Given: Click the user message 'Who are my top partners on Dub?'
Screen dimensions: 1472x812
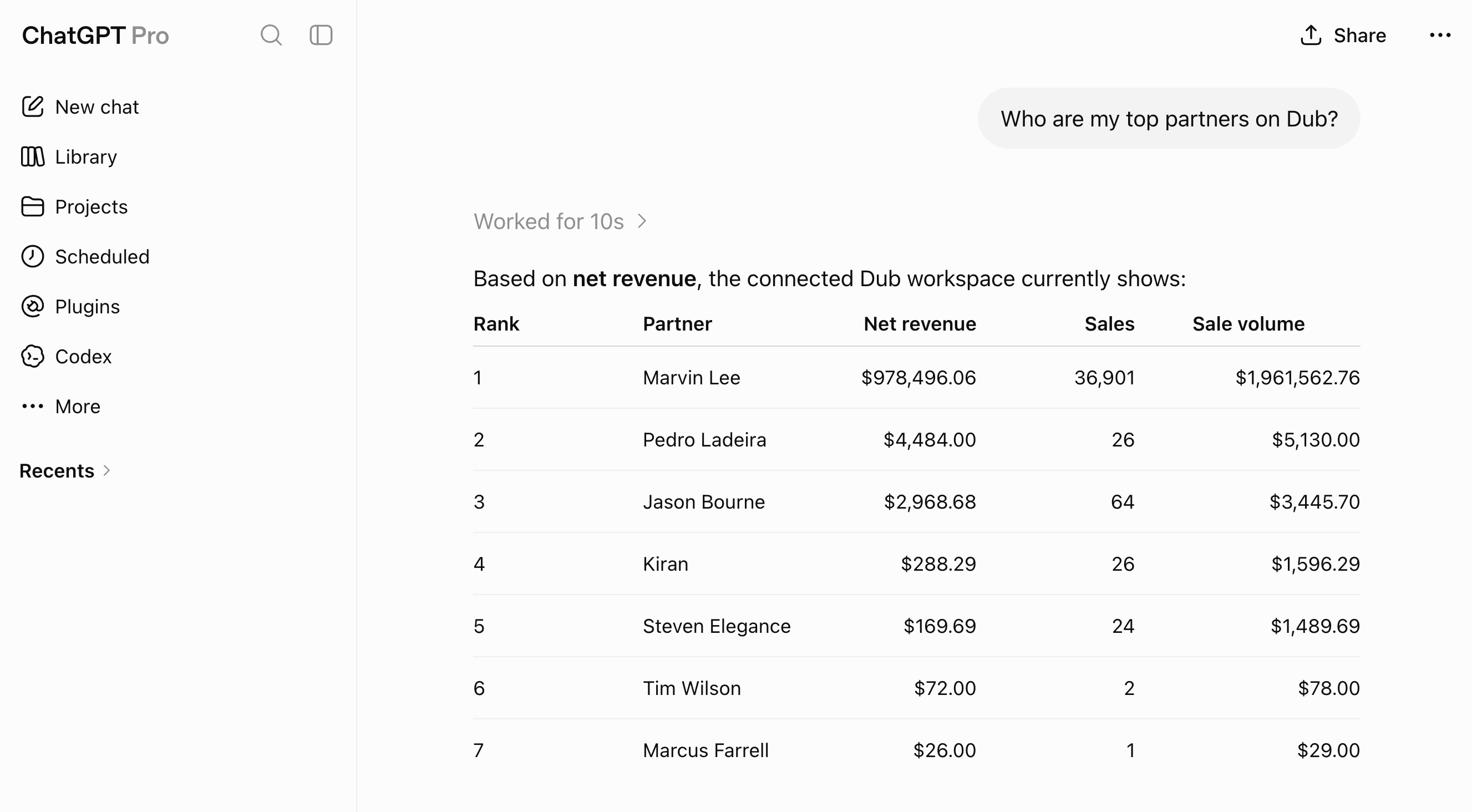Looking at the screenshot, I should (x=1169, y=118).
